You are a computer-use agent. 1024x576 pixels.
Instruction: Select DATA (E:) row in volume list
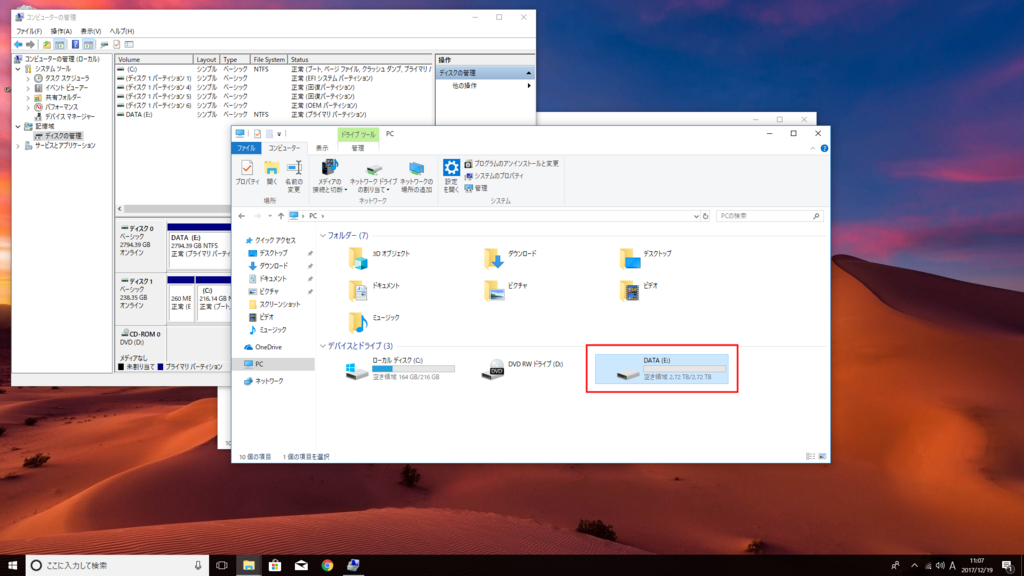pos(274,114)
